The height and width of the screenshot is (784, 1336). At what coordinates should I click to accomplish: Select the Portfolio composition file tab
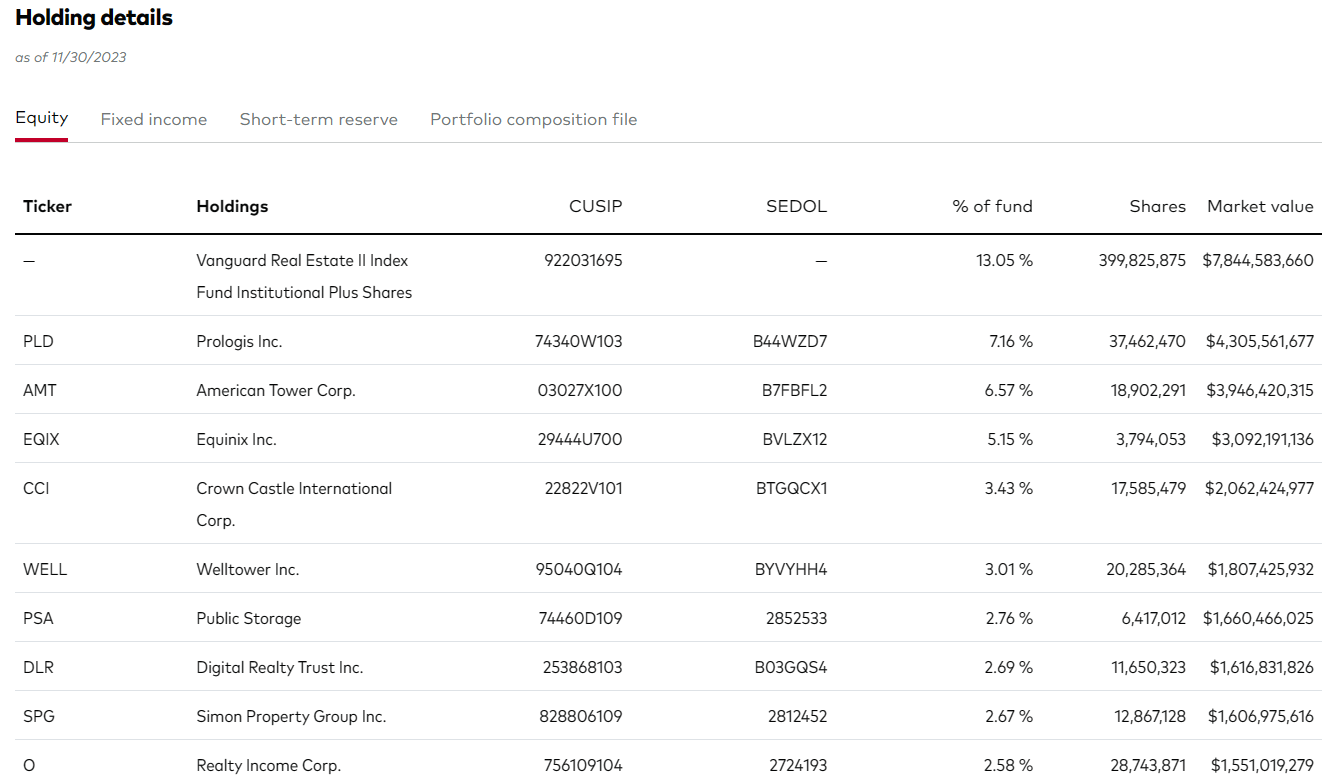(x=533, y=119)
